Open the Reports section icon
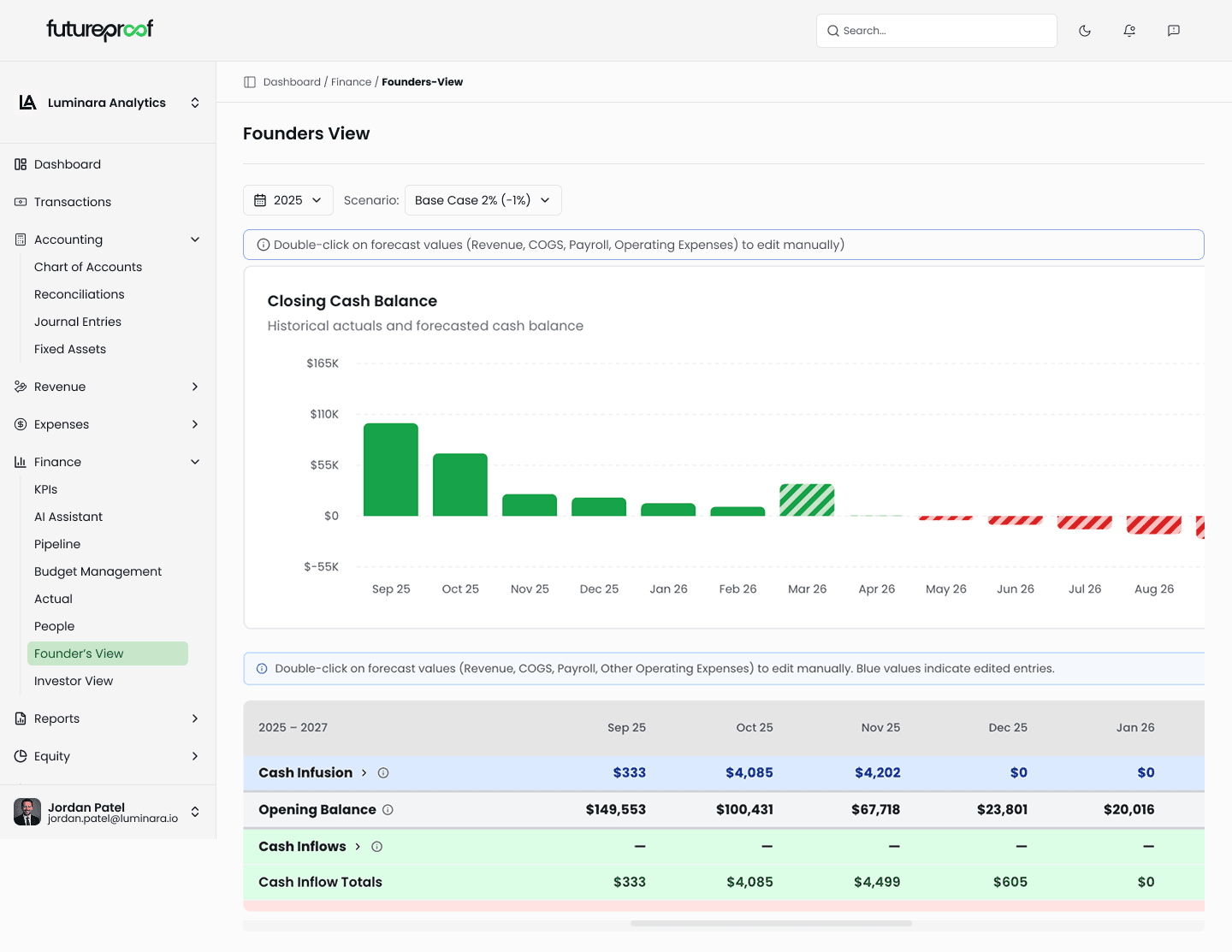This screenshot has height=952, width=1232. pos(19,718)
